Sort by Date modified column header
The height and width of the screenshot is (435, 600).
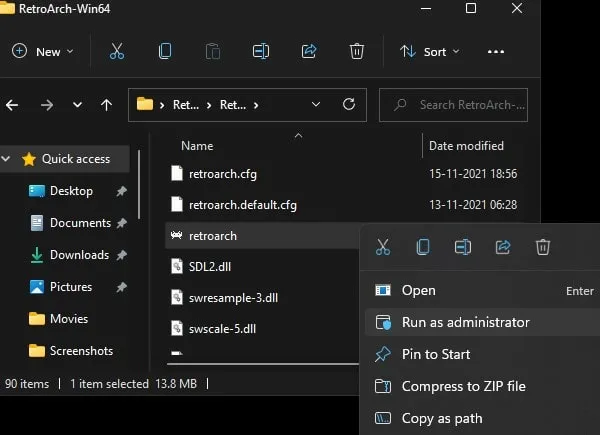coord(466,146)
